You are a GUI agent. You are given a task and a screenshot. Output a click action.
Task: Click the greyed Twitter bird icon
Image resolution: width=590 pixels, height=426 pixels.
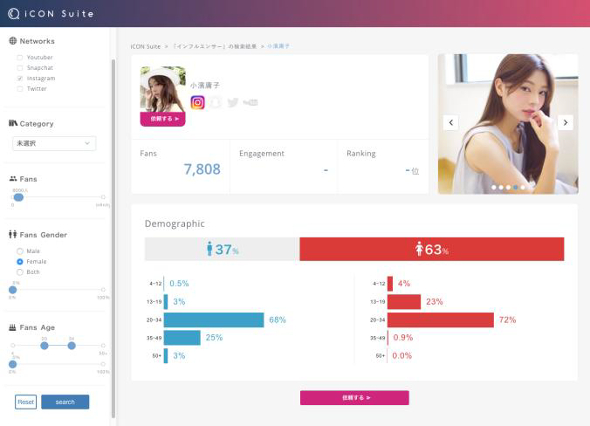coord(233,102)
